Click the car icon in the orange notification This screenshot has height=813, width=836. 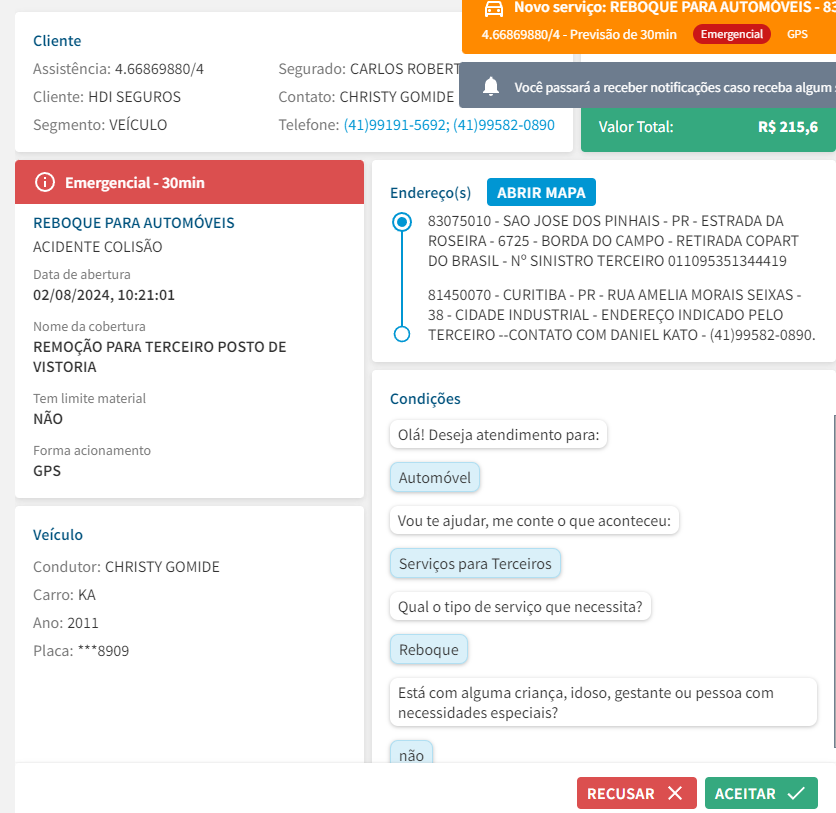click(493, 9)
